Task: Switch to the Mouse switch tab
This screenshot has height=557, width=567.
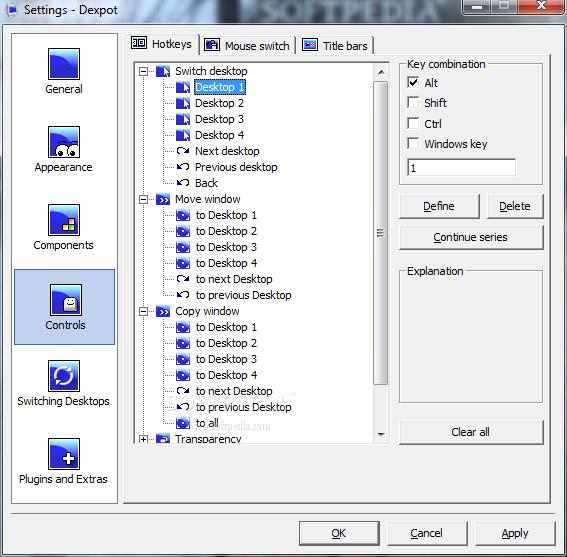Action: (248, 46)
